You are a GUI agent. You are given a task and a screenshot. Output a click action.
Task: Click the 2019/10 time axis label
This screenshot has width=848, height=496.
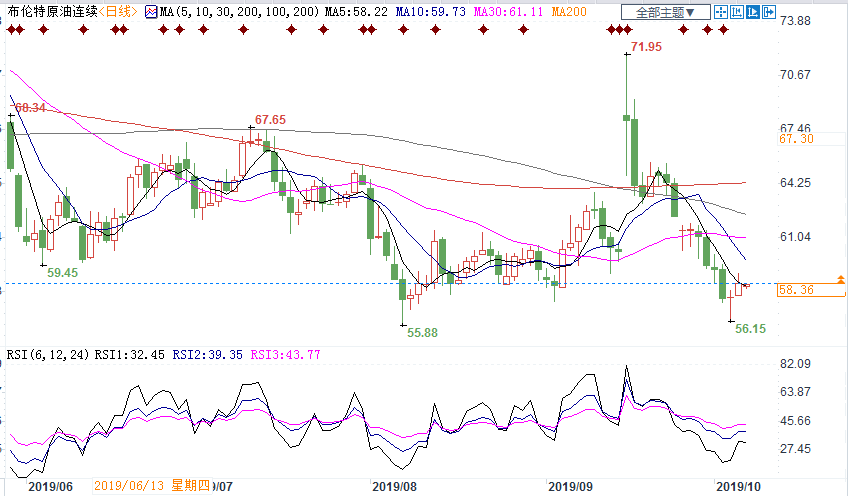click(x=739, y=486)
